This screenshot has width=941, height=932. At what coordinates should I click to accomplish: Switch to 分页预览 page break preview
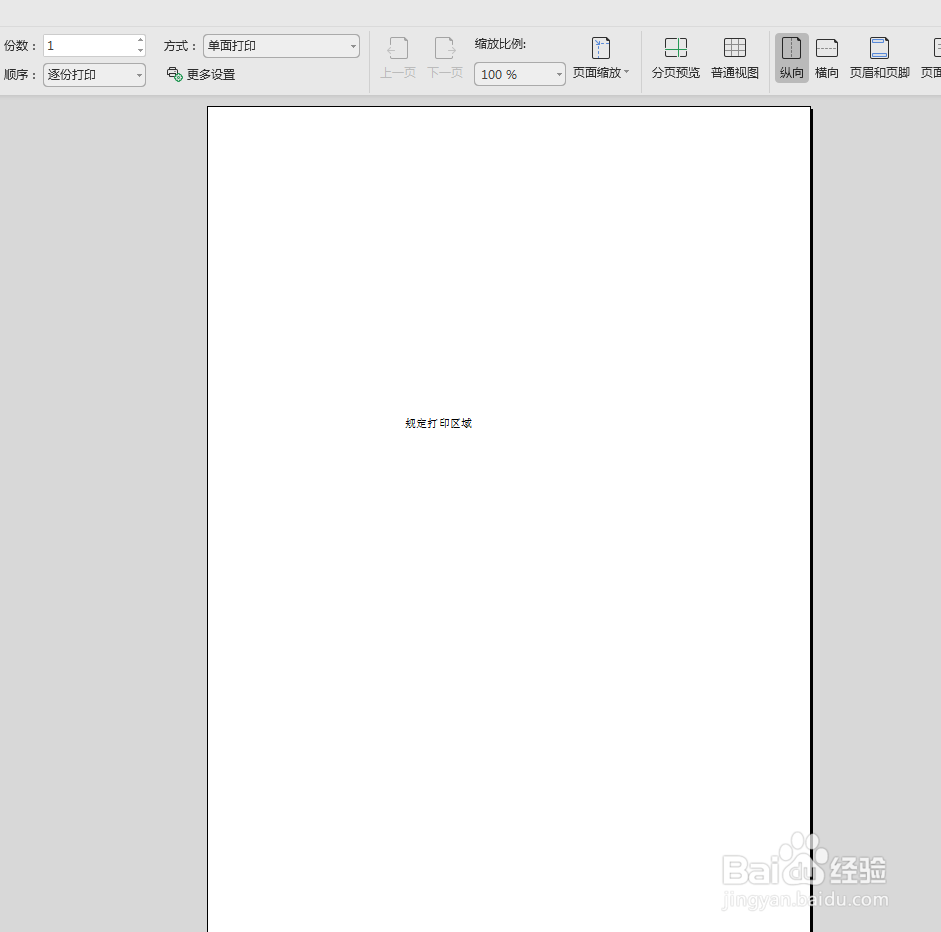tap(676, 58)
